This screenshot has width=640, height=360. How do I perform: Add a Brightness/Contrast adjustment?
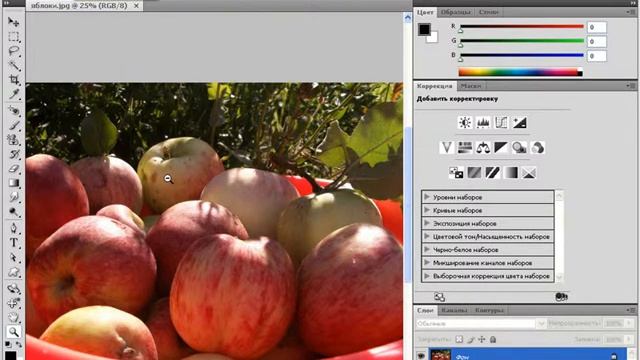coord(465,122)
